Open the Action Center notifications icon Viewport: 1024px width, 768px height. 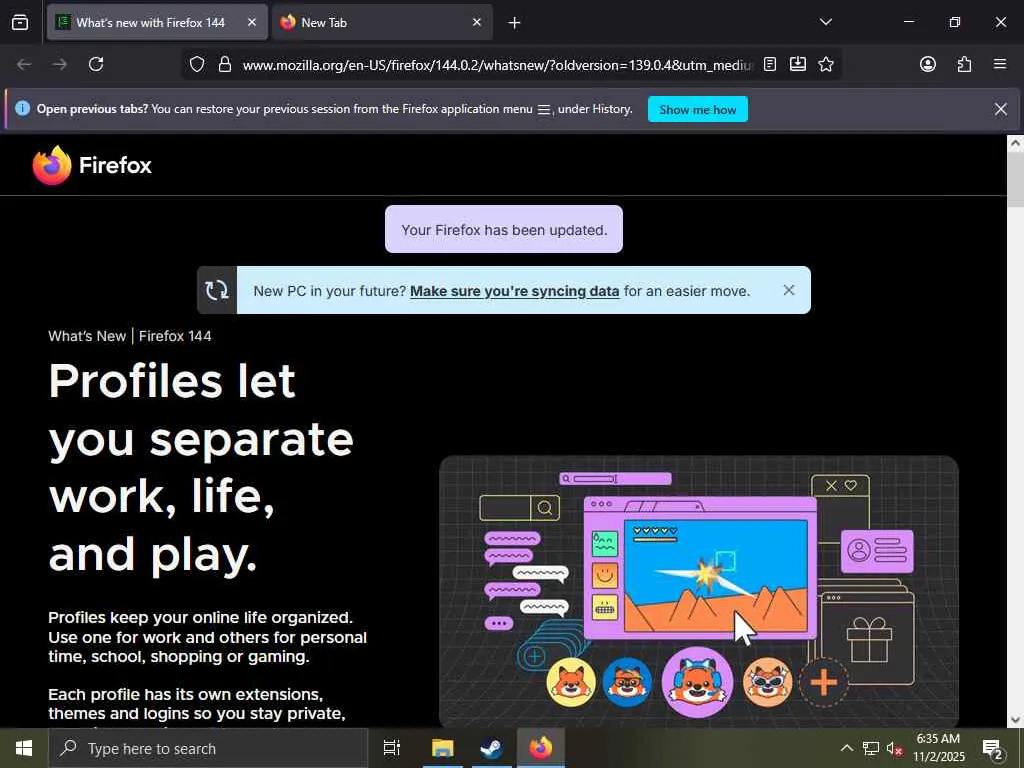pyautogui.click(x=992, y=748)
